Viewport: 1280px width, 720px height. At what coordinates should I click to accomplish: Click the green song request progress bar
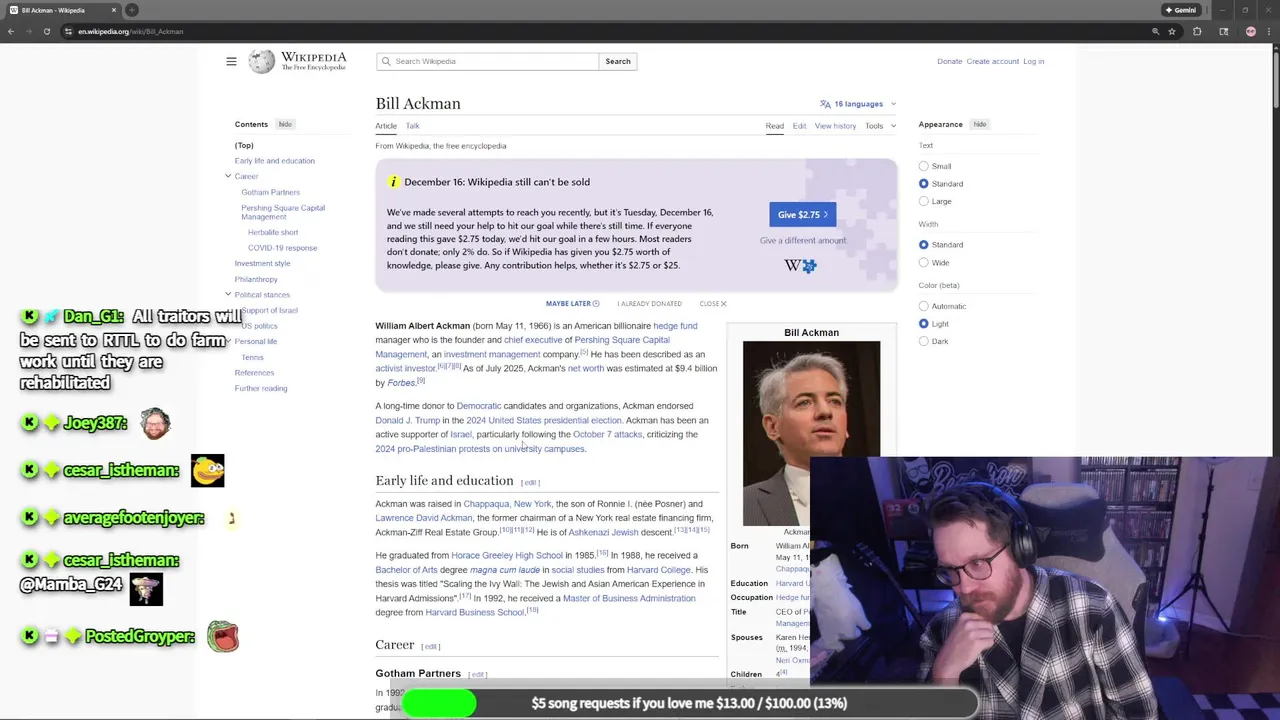(x=439, y=703)
